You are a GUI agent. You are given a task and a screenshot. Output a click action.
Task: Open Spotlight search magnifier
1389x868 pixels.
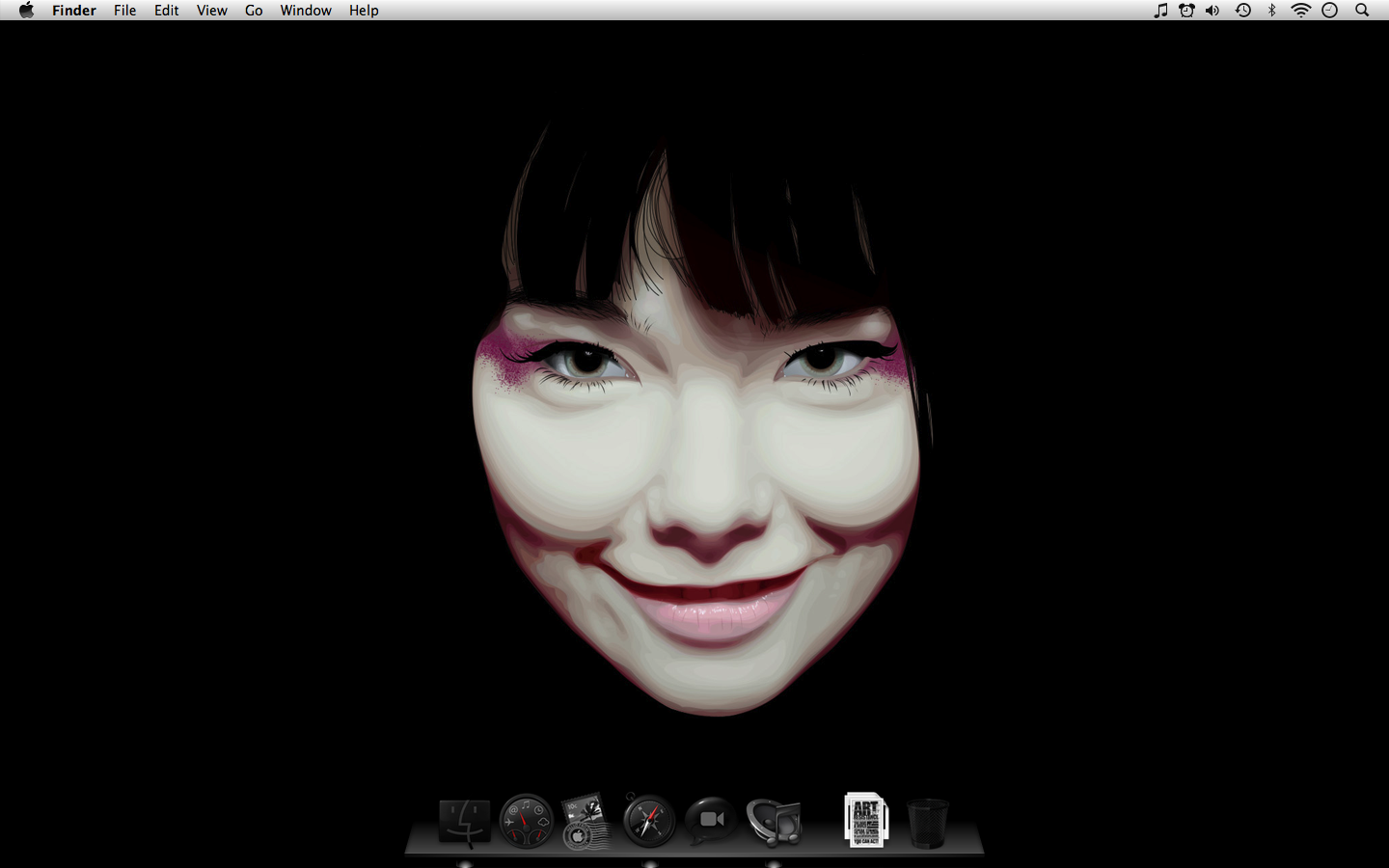pos(1362,11)
